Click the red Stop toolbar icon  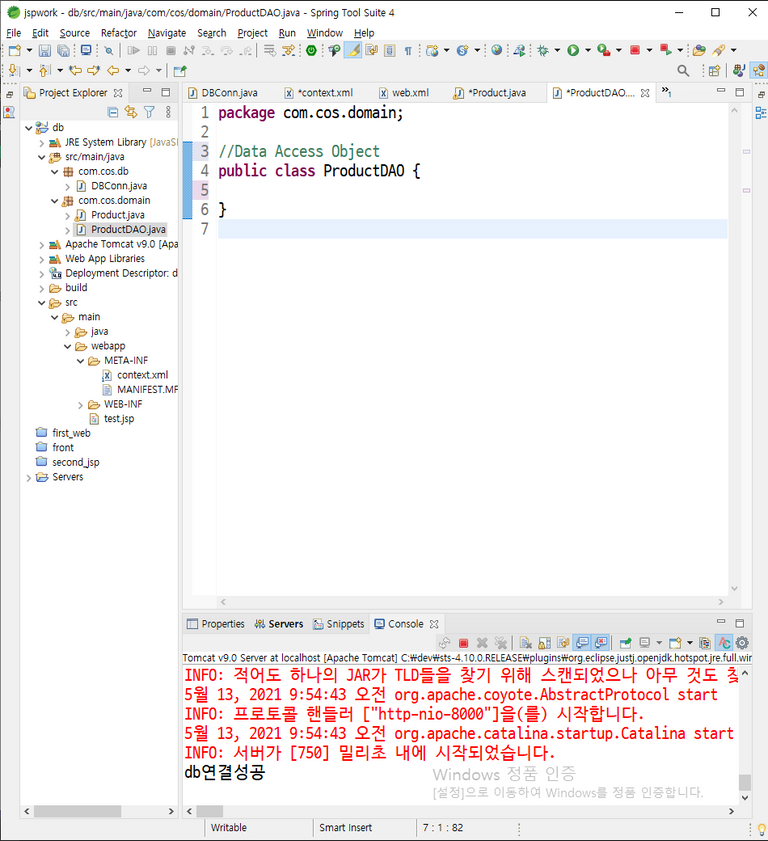click(x=635, y=50)
